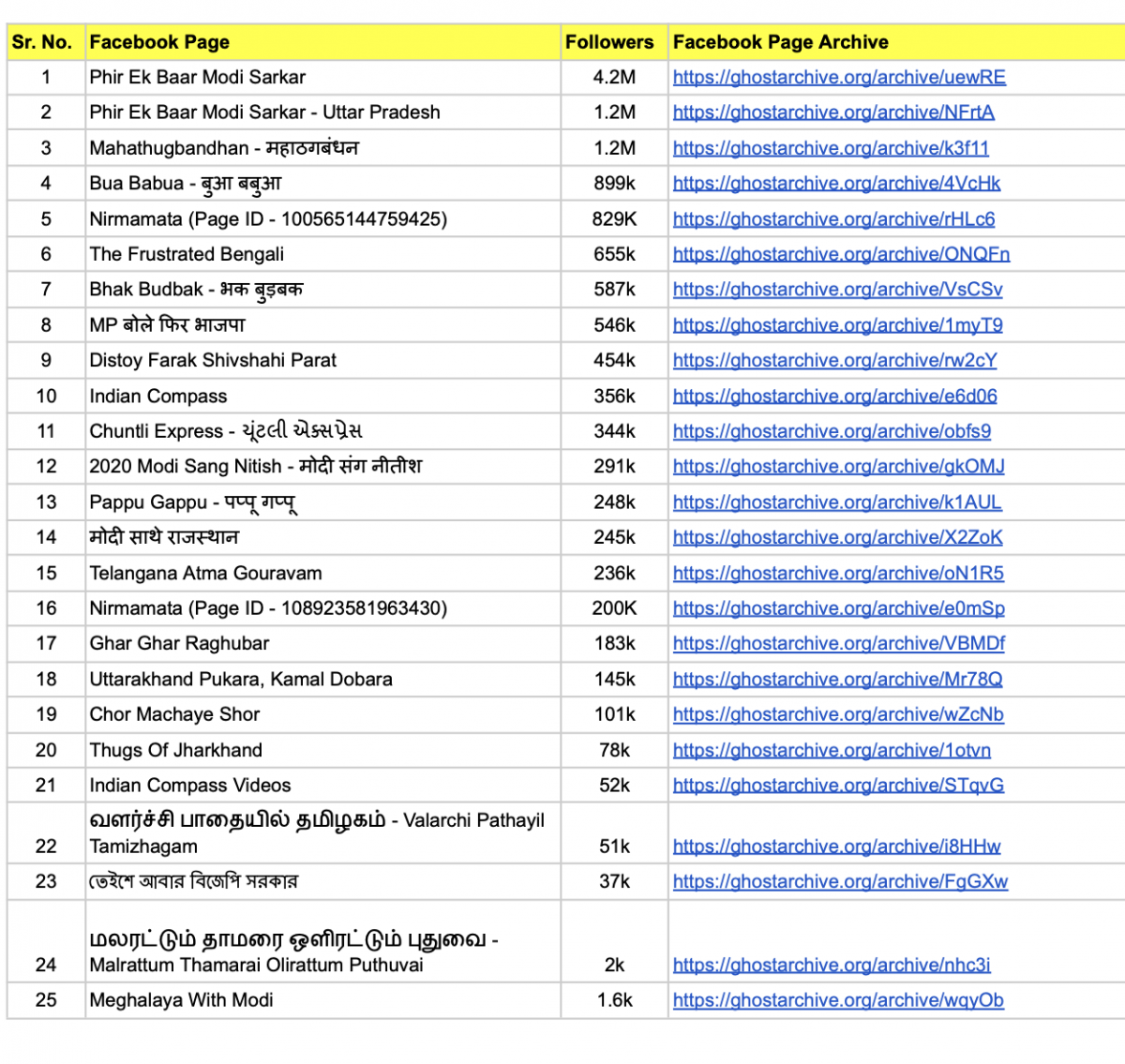Click the Chor Machaye Shor archive link

coord(837,714)
